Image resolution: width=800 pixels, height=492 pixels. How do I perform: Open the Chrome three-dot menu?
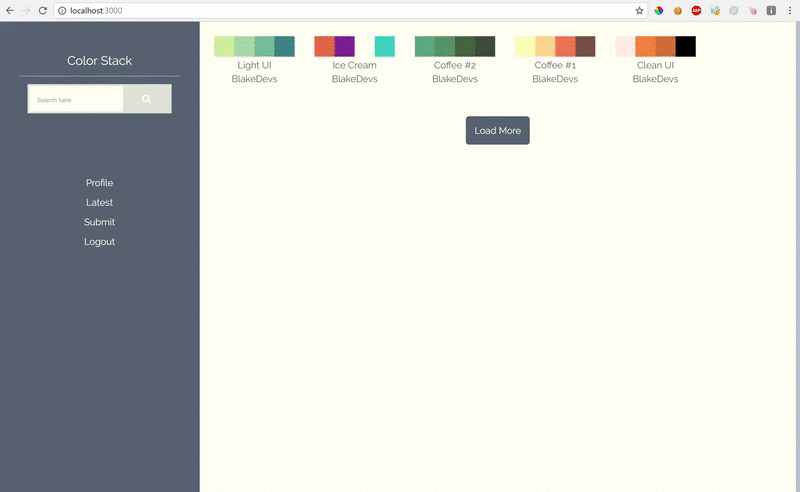[x=790, y=10]
